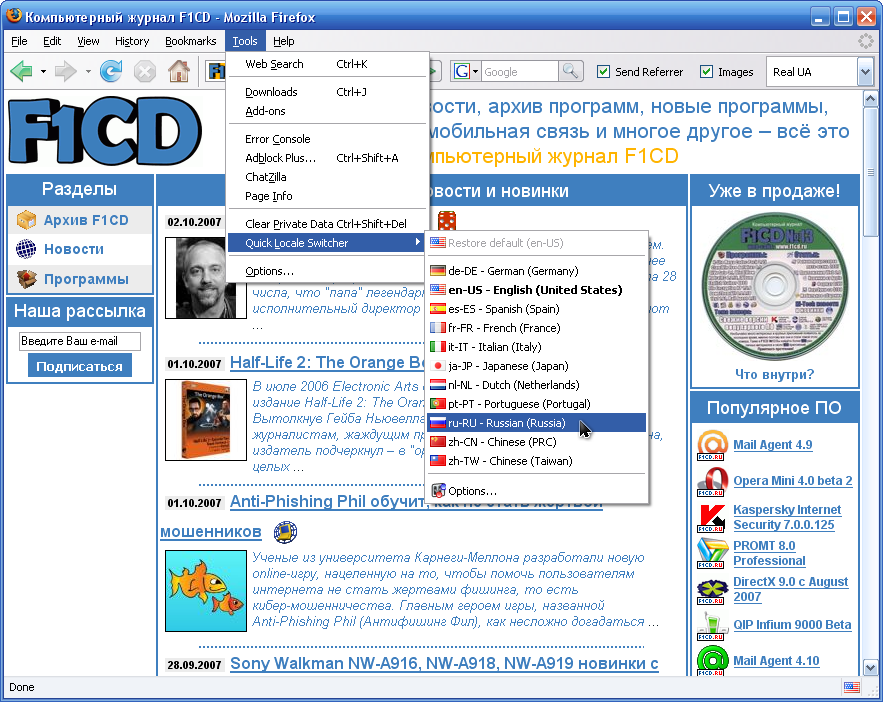Click the search magnifier button
The image size is (883, 702).
[x=570, y=71]
